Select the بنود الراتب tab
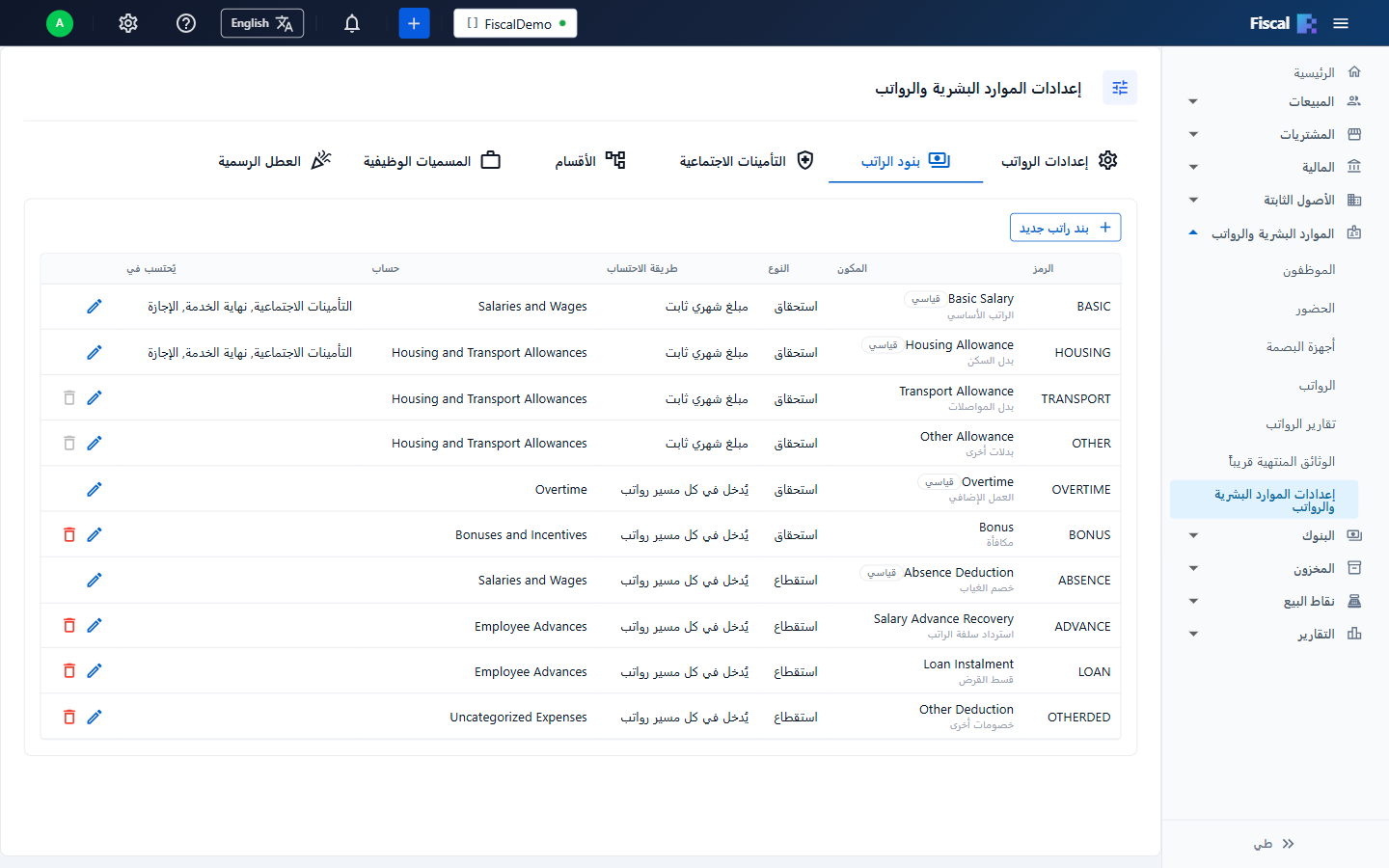This screenshot has width=1389, height=868. pos(906,161)
